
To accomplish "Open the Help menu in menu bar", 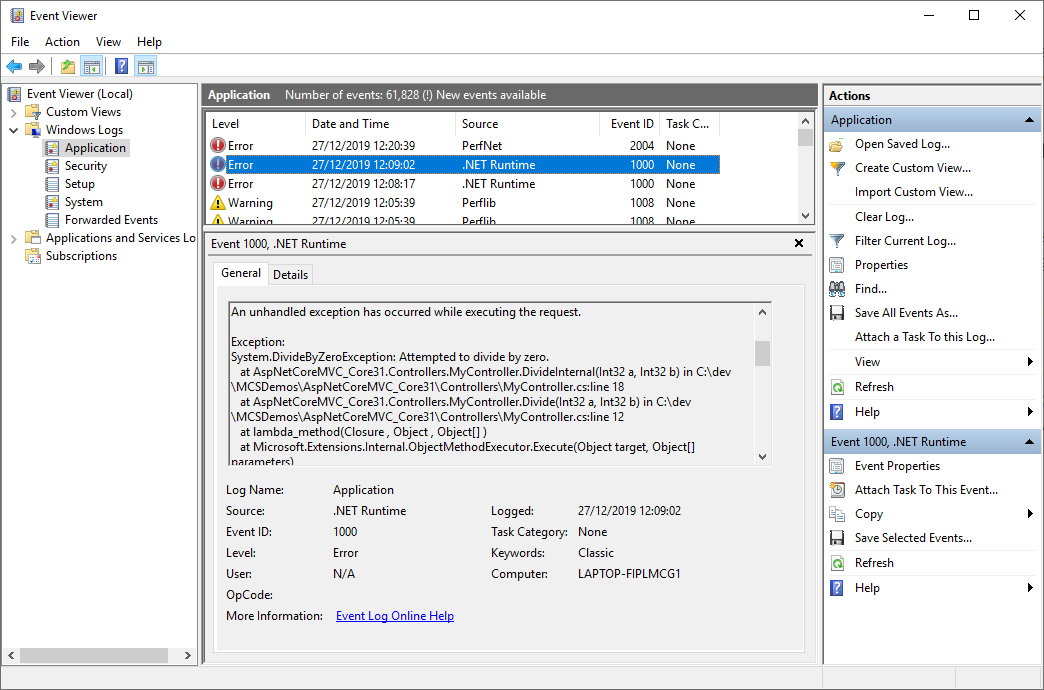I will [x=149, y=41].
